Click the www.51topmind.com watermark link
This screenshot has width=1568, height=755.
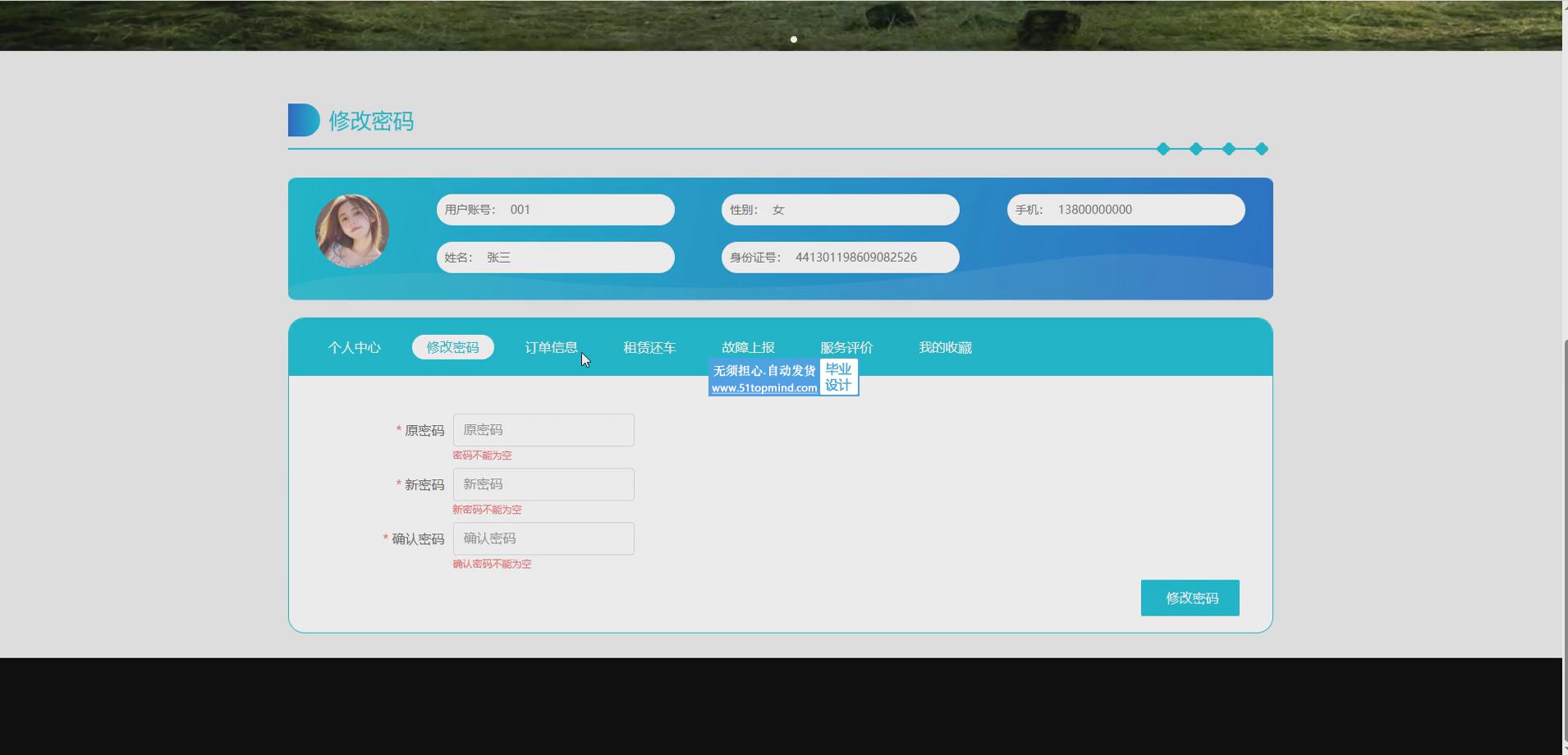click(764, 388)
